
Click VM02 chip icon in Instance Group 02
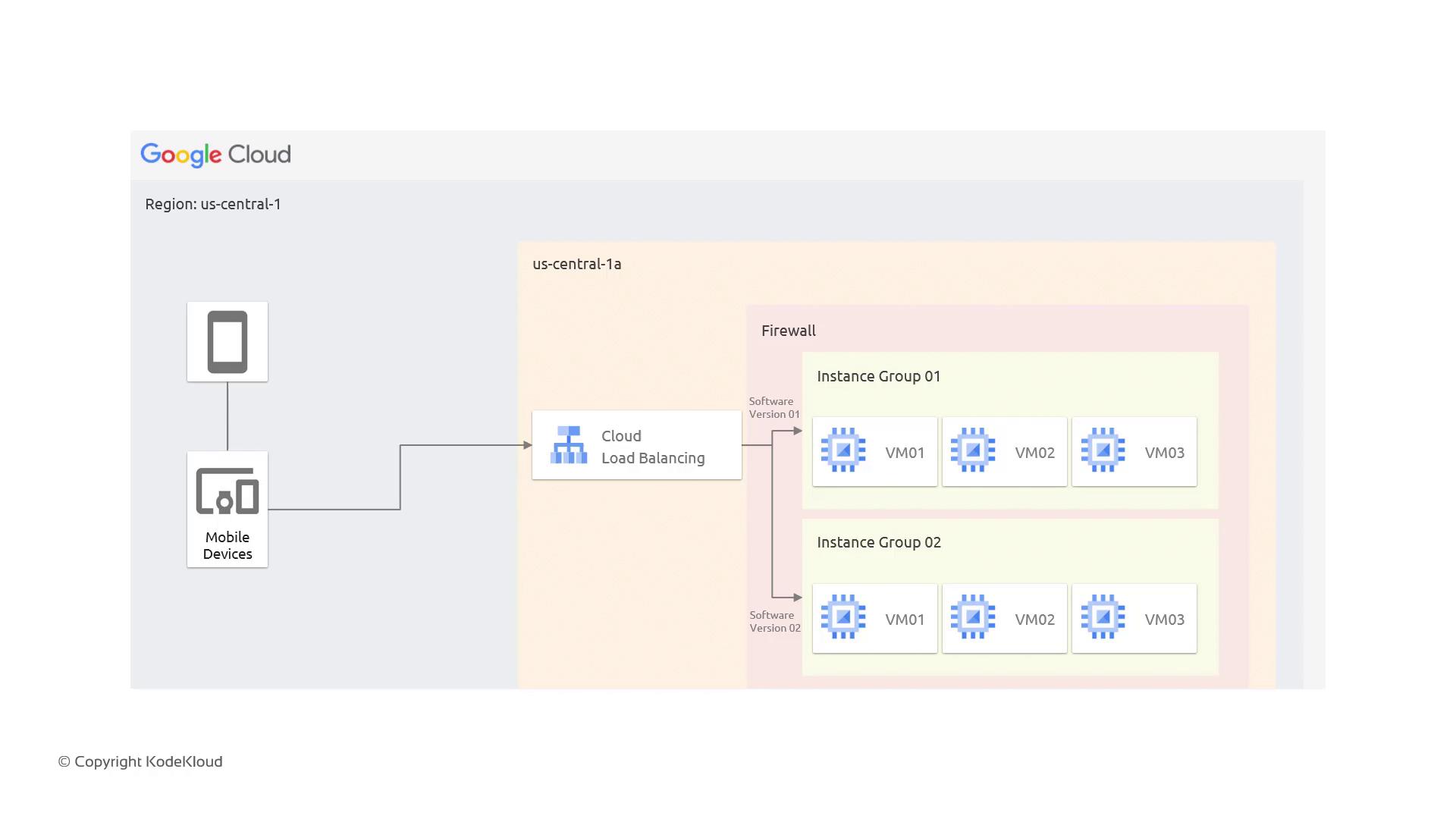(x=973, y=617)
